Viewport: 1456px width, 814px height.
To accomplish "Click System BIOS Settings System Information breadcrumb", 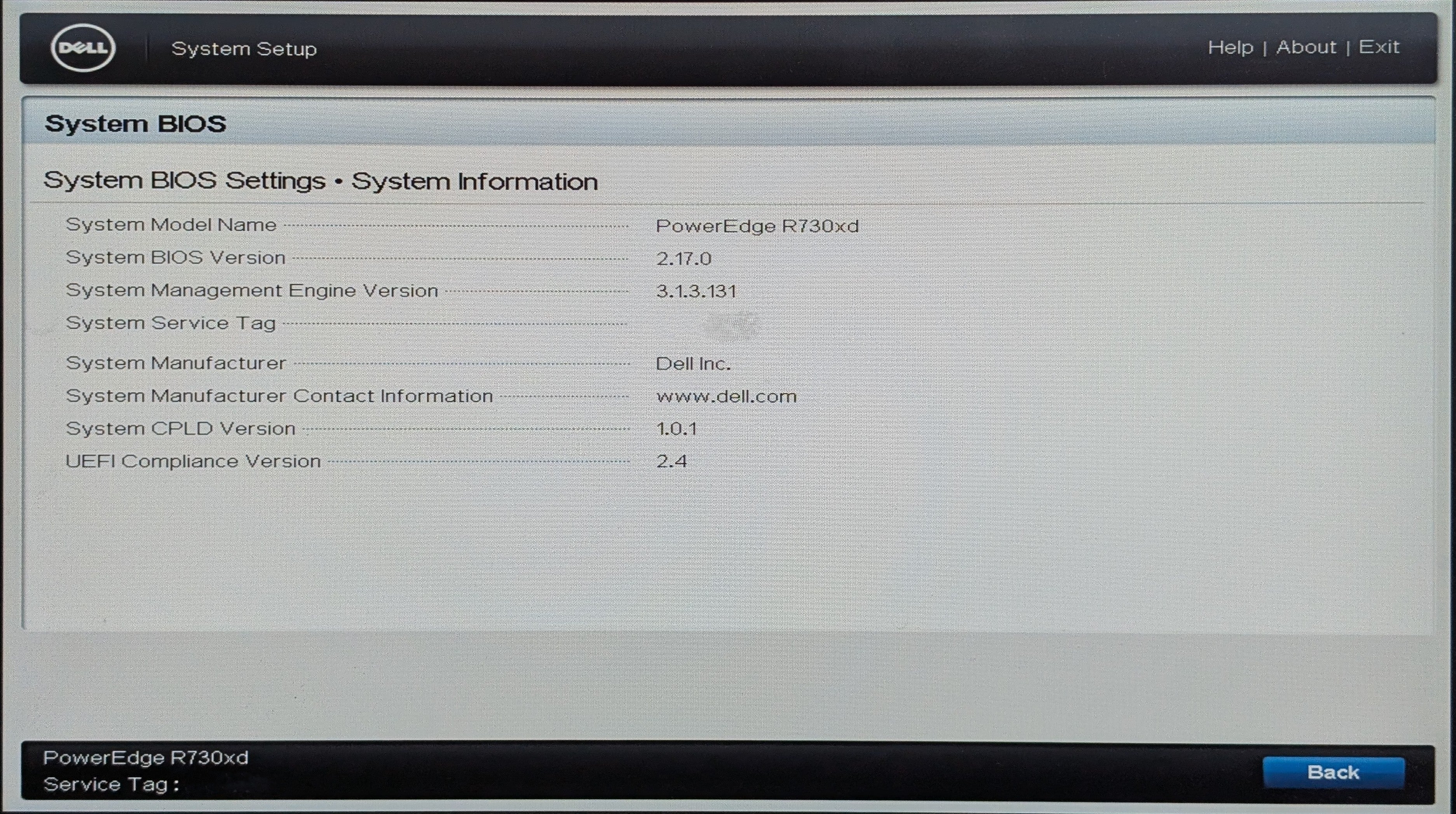I will pos(321,181).
